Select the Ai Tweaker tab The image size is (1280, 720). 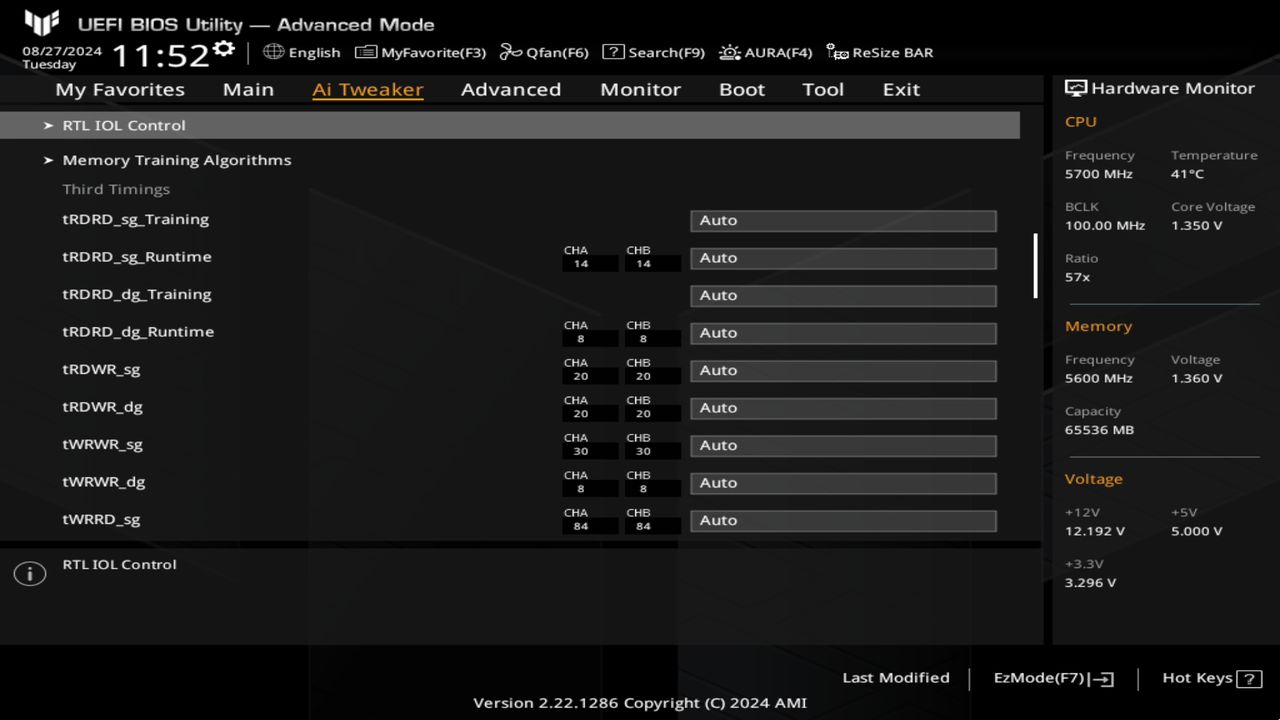368,89
